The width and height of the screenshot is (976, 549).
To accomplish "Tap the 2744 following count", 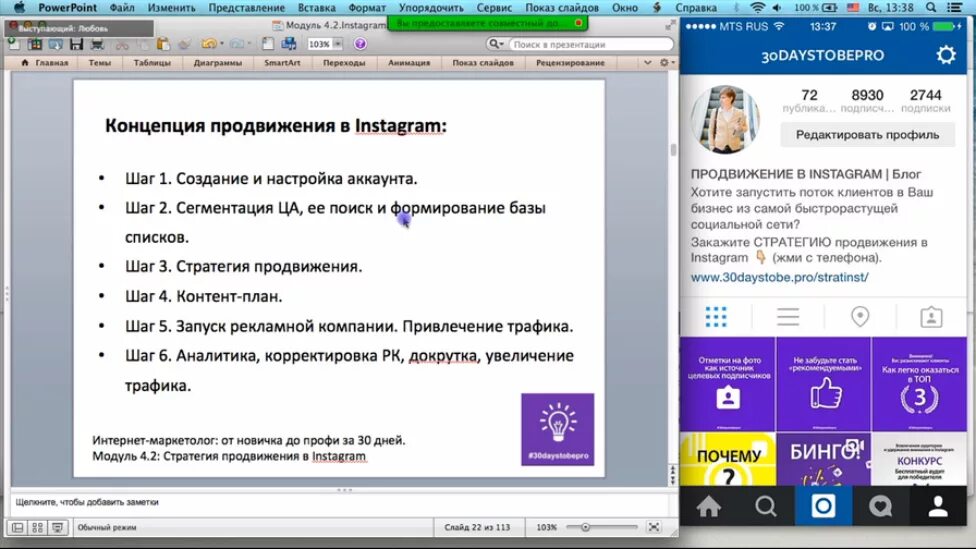I will (x=925, y=95).
